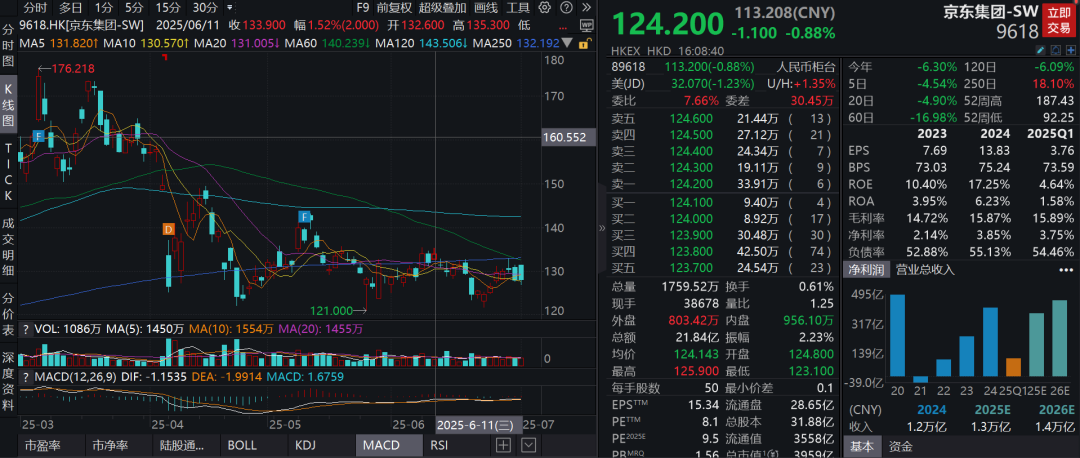Toggle 前复权 price adjustment
The width and height of the screenshot is (1080, 458).
point(393,7)
